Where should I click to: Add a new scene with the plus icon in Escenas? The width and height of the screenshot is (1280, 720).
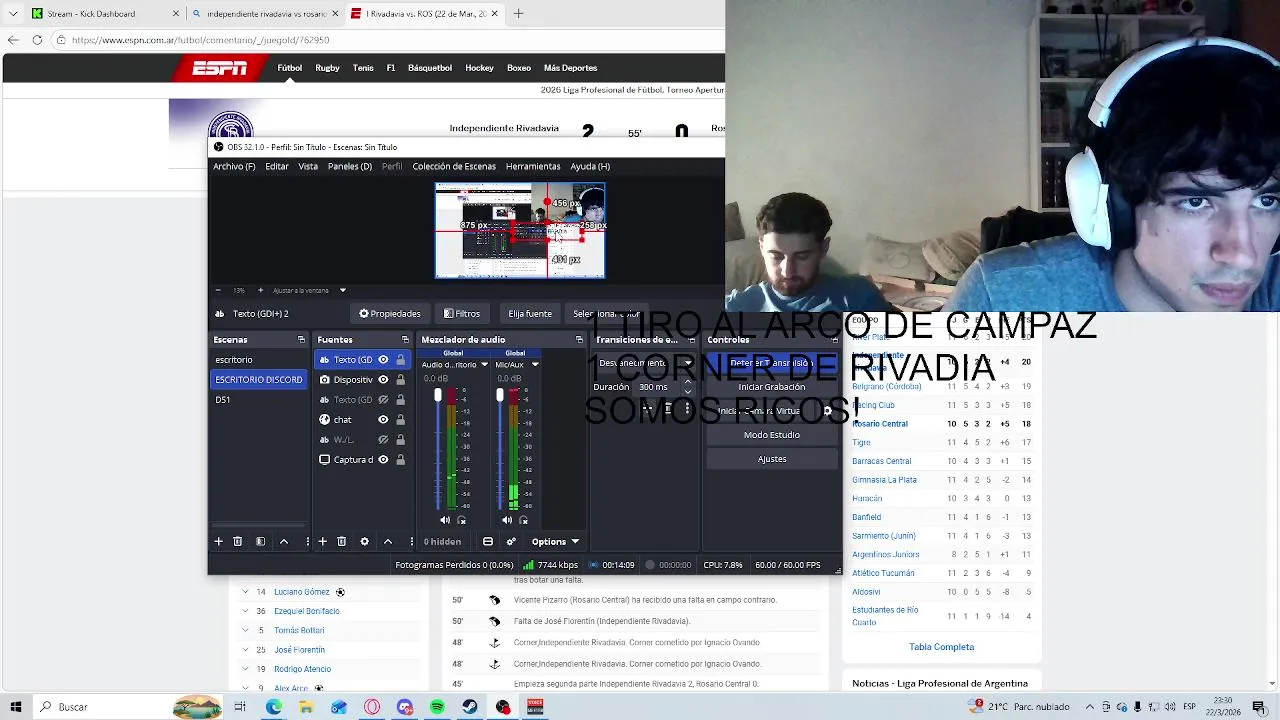(x=218, y=541)
